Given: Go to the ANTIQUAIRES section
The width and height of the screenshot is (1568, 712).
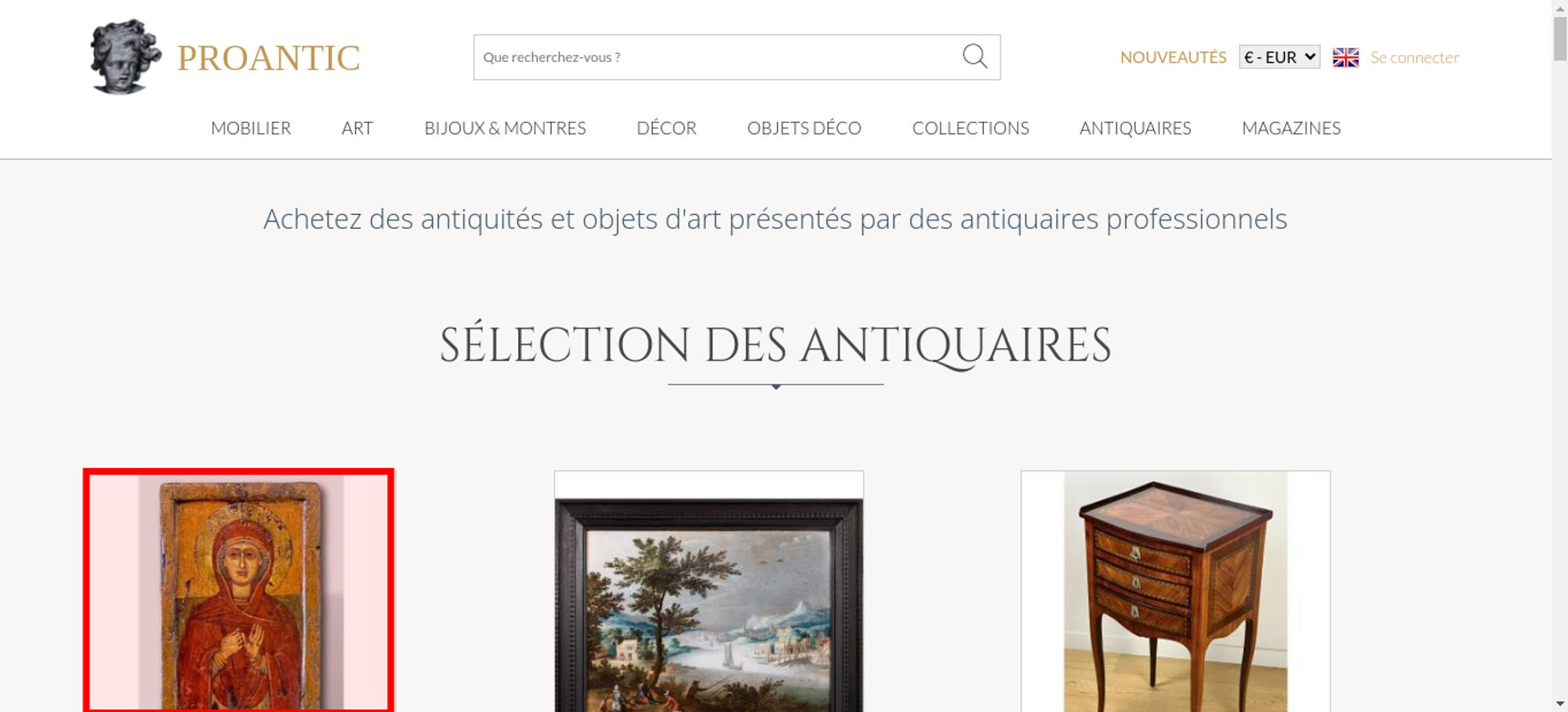Looking at the screenshot, I should [1135, 128].
